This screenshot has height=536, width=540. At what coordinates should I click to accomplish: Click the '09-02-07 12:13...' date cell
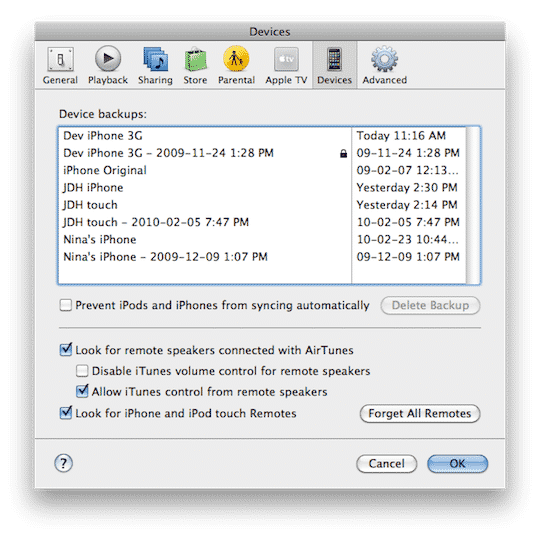[x=408, y=170]
